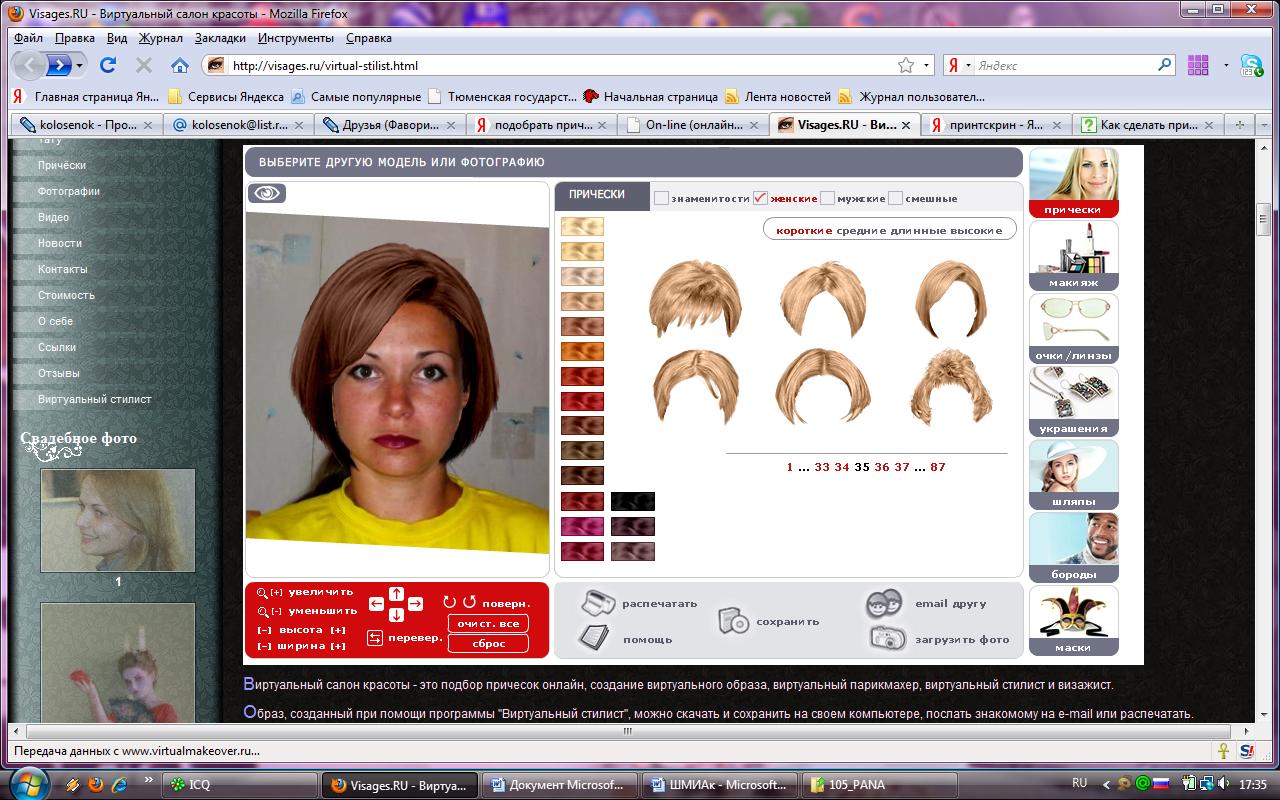Open the маски category tile
This screenshot has height=800, width=1280.
pos(1073,621)
